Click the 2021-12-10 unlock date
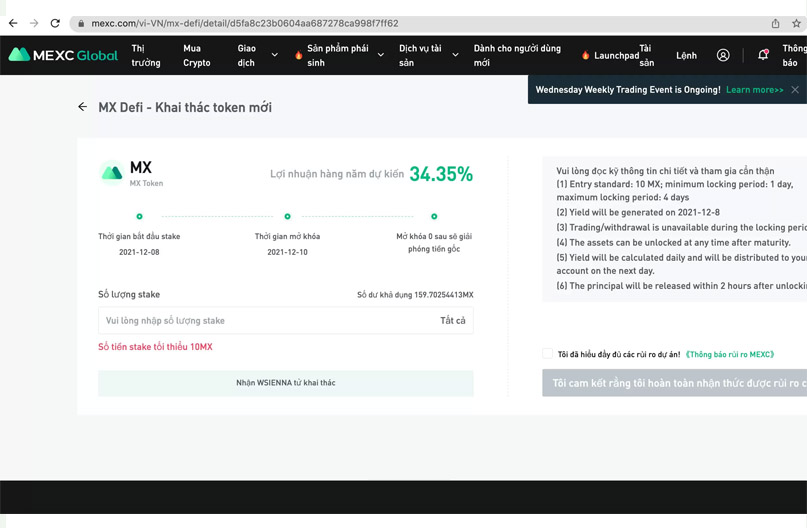 287,252
